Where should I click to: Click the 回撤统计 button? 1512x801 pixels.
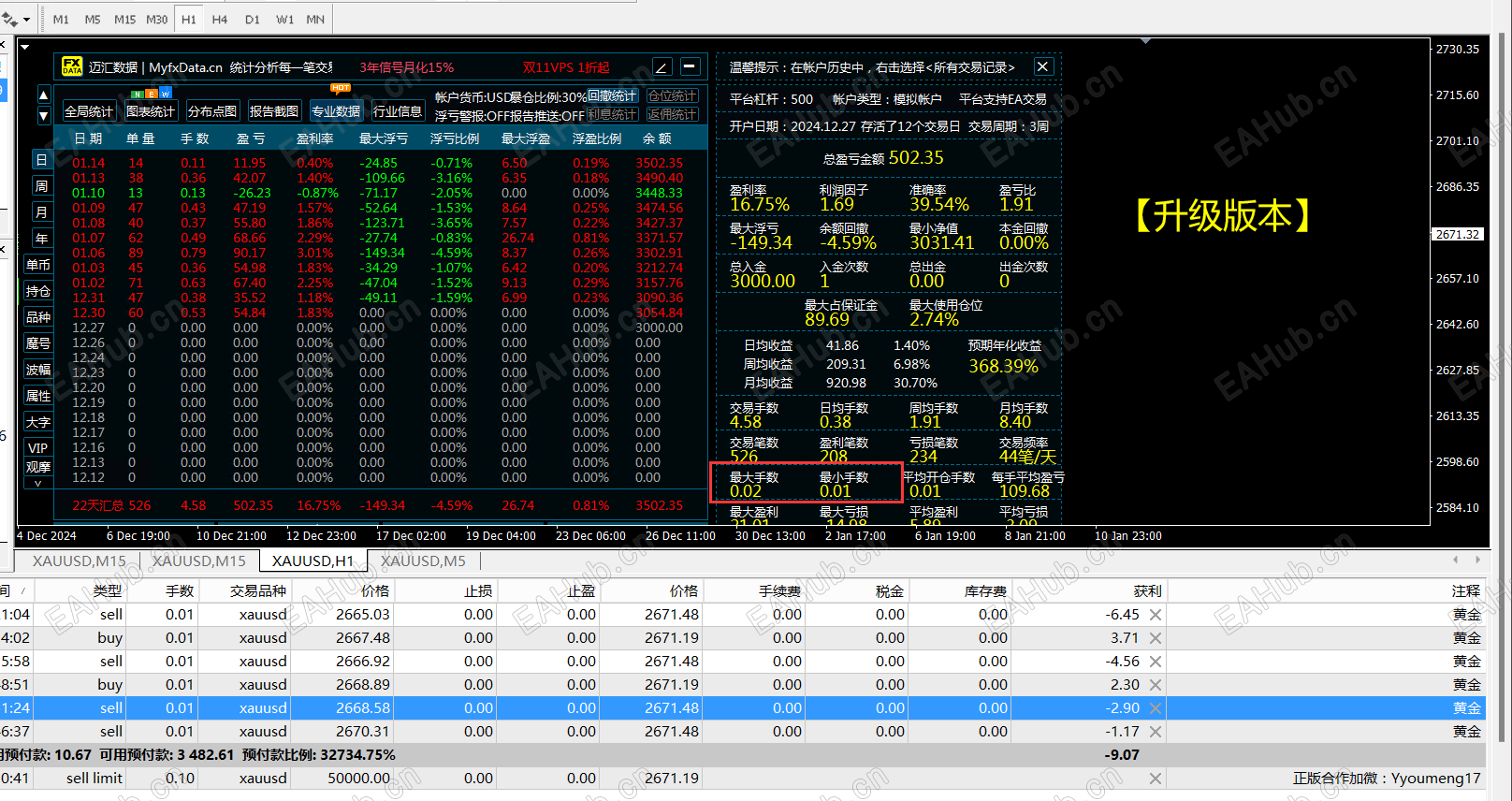[612, 96]
